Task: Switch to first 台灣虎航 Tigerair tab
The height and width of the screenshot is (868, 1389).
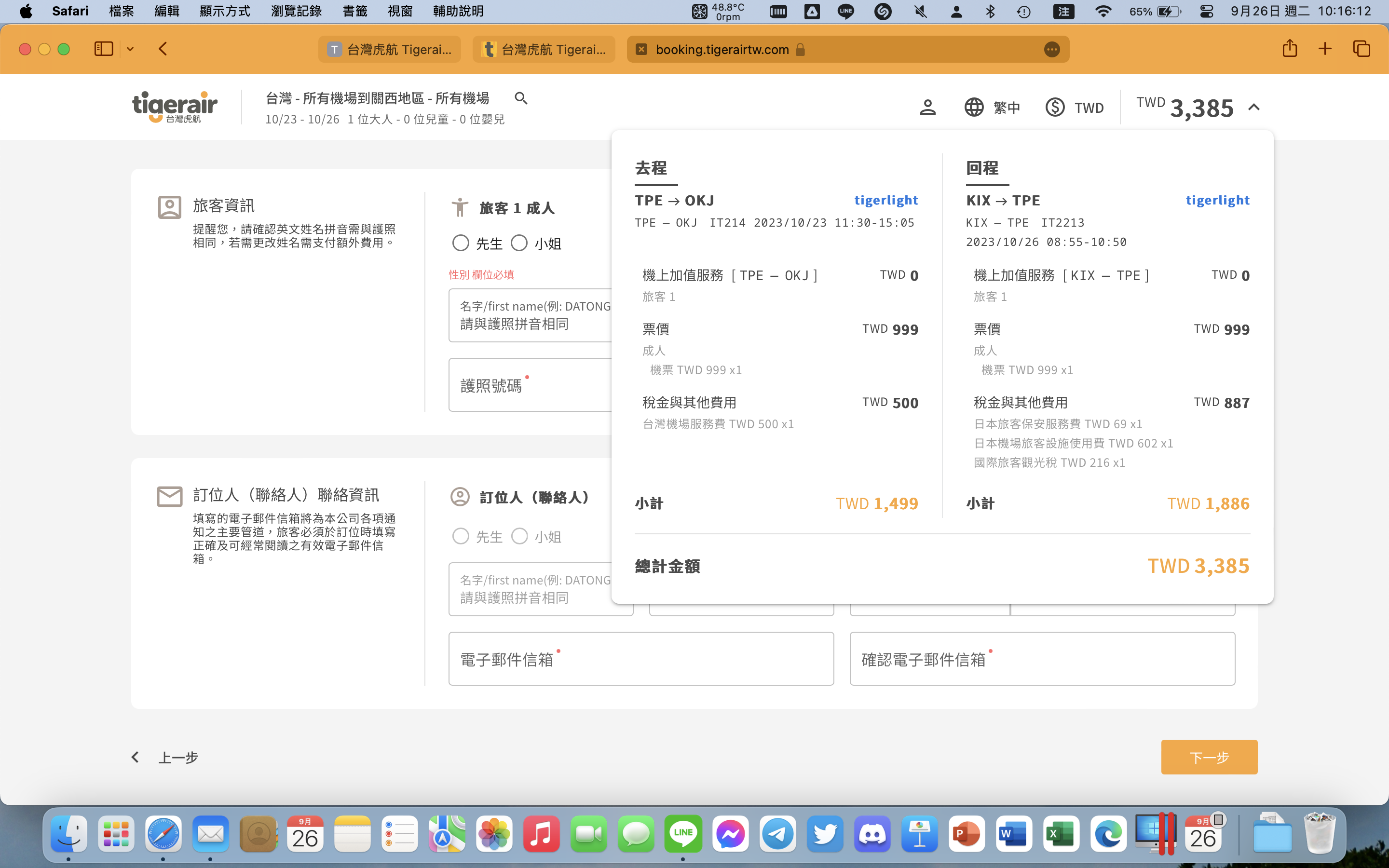Action: pos(390,49)
